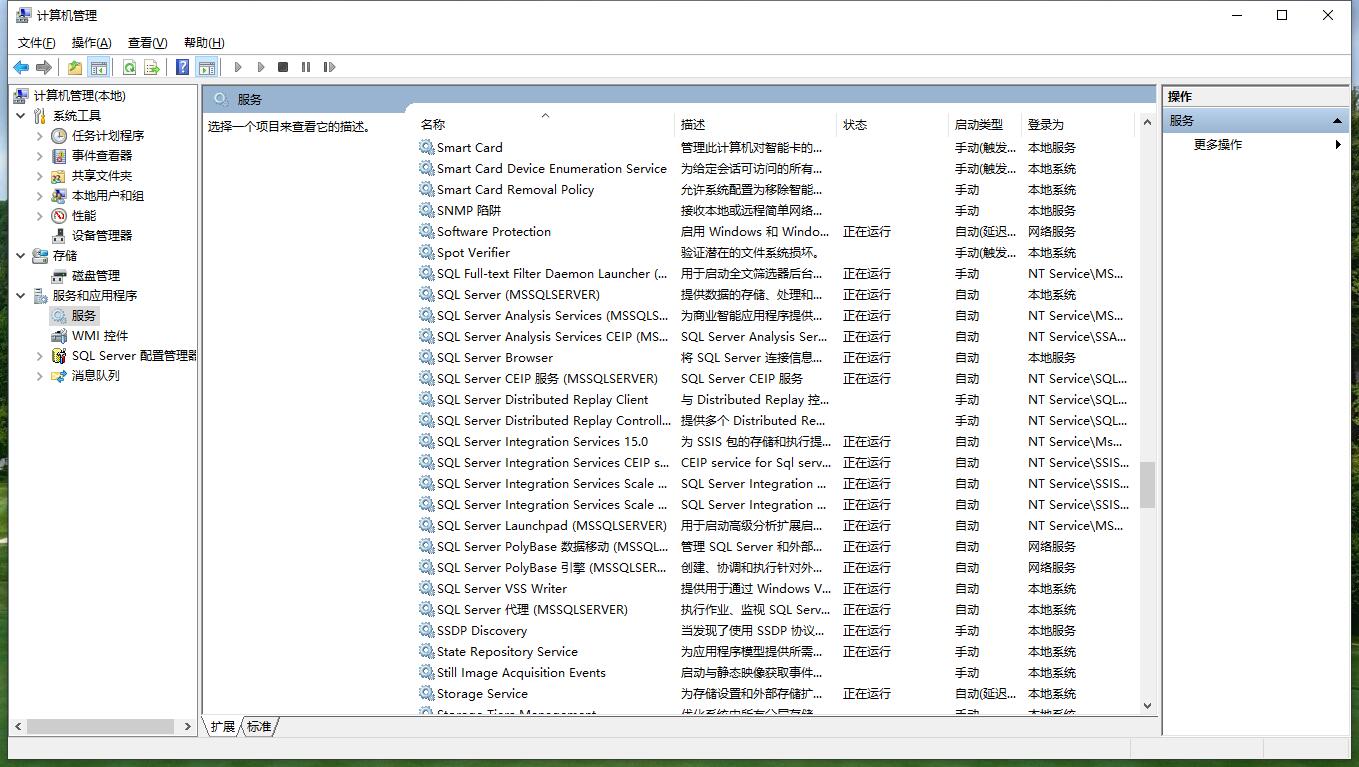Refresh the services list using the refresh icon
The width and height of the screenshot is (1359, 767).
pos(130,66)
